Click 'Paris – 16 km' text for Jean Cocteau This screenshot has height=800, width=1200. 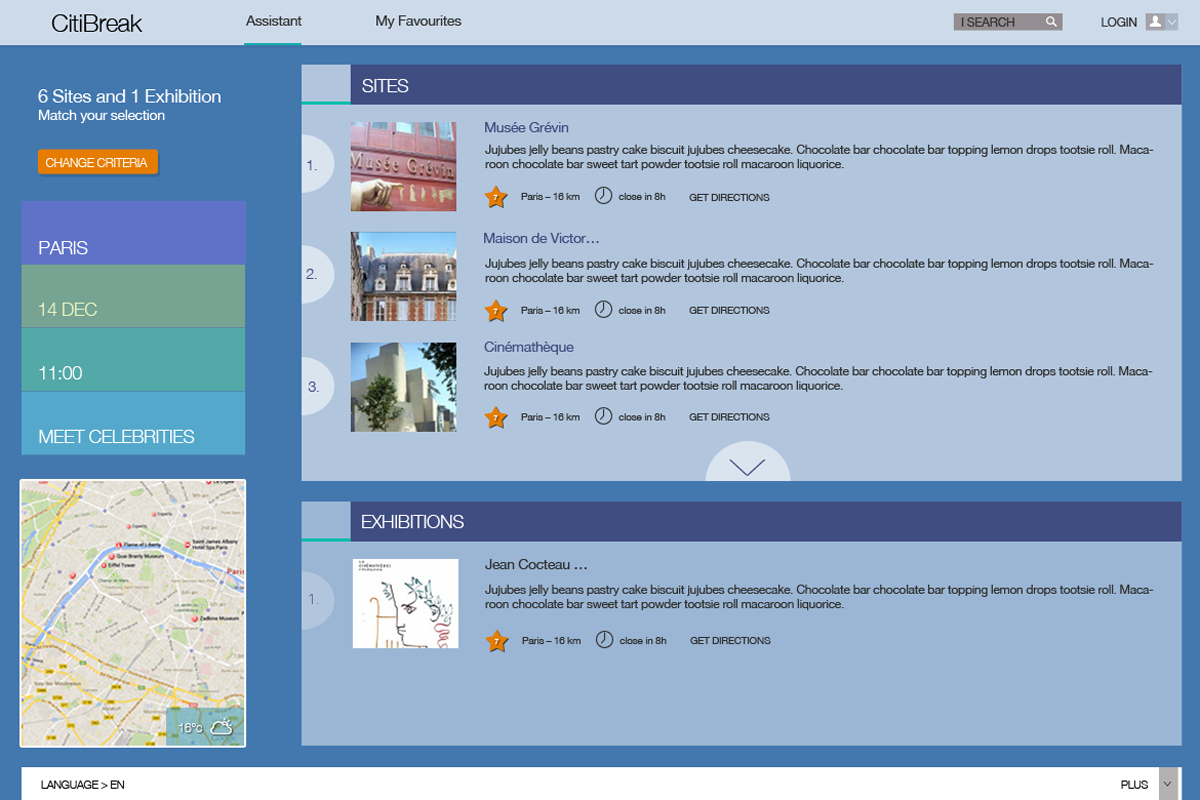[551, 641]
